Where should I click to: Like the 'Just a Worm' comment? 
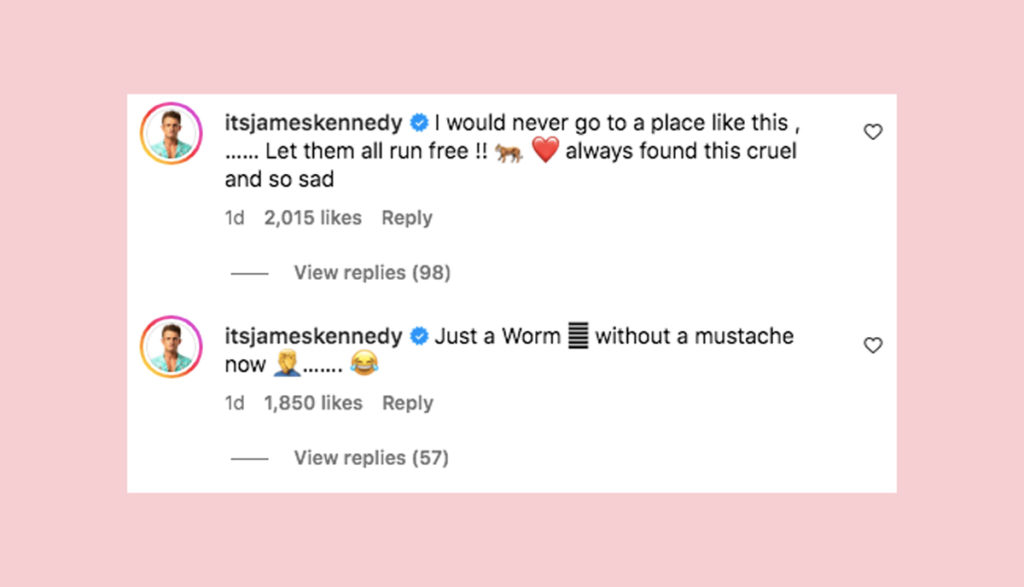(873, 344)
